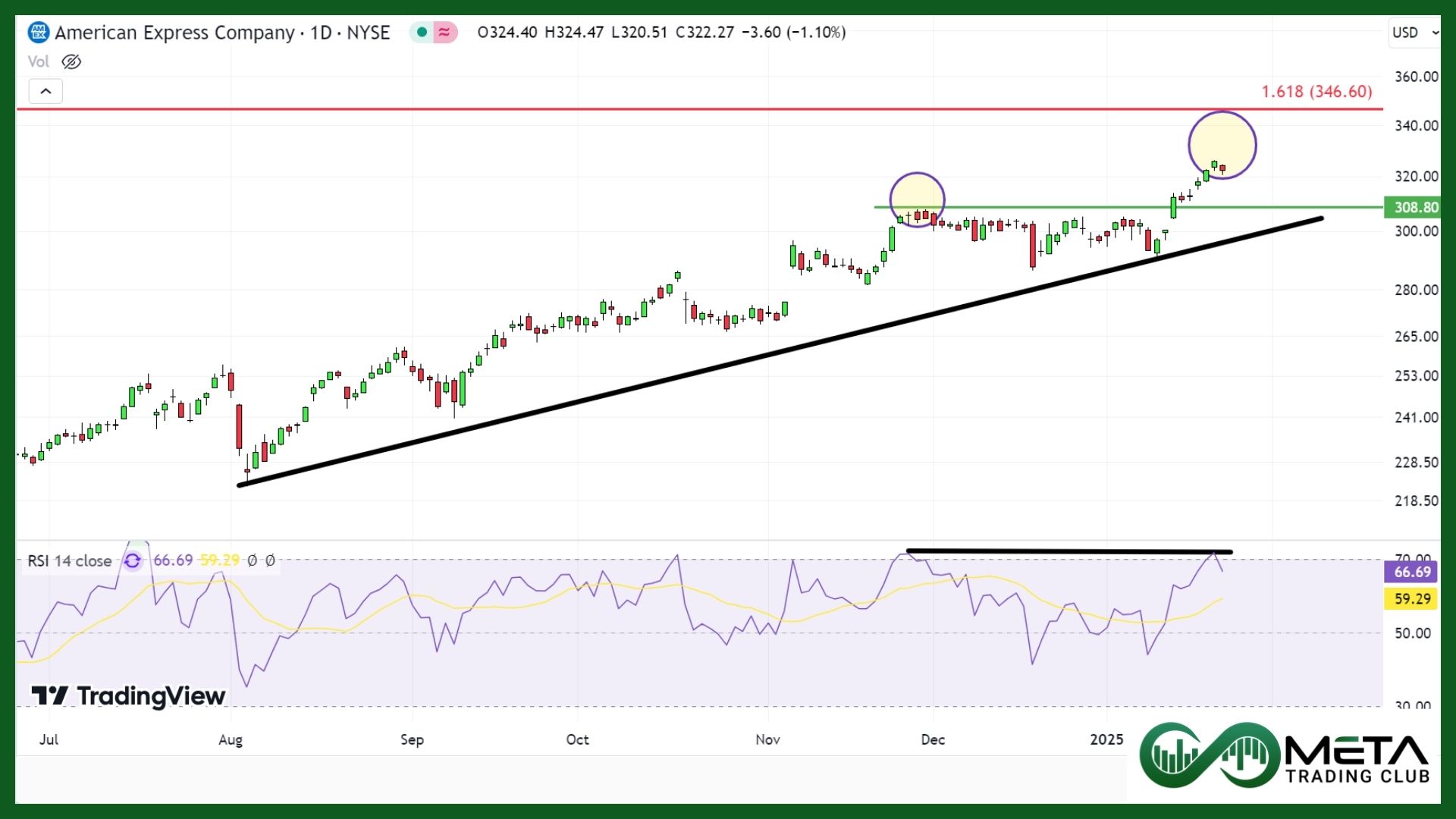The width and height of the screenshot is (1456, 819).
Task: Click the American Express logo icon
Action: (39, 33)
